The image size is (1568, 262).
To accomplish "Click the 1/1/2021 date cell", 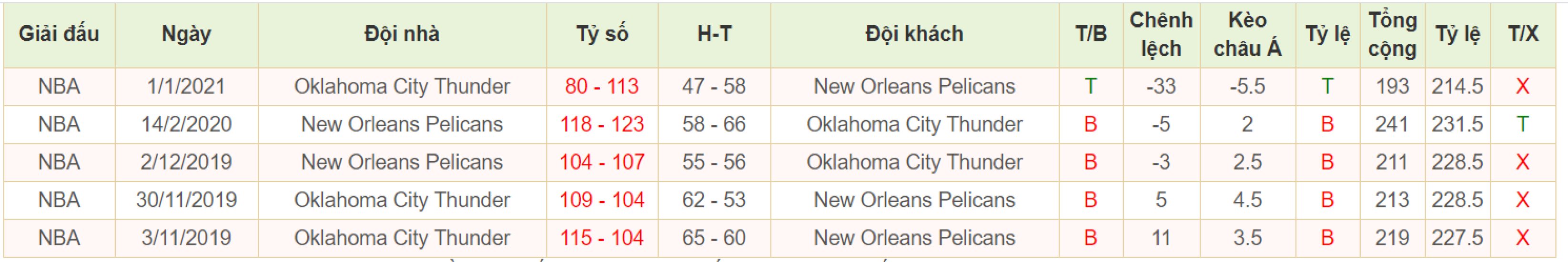I will (x=186, y=86).
